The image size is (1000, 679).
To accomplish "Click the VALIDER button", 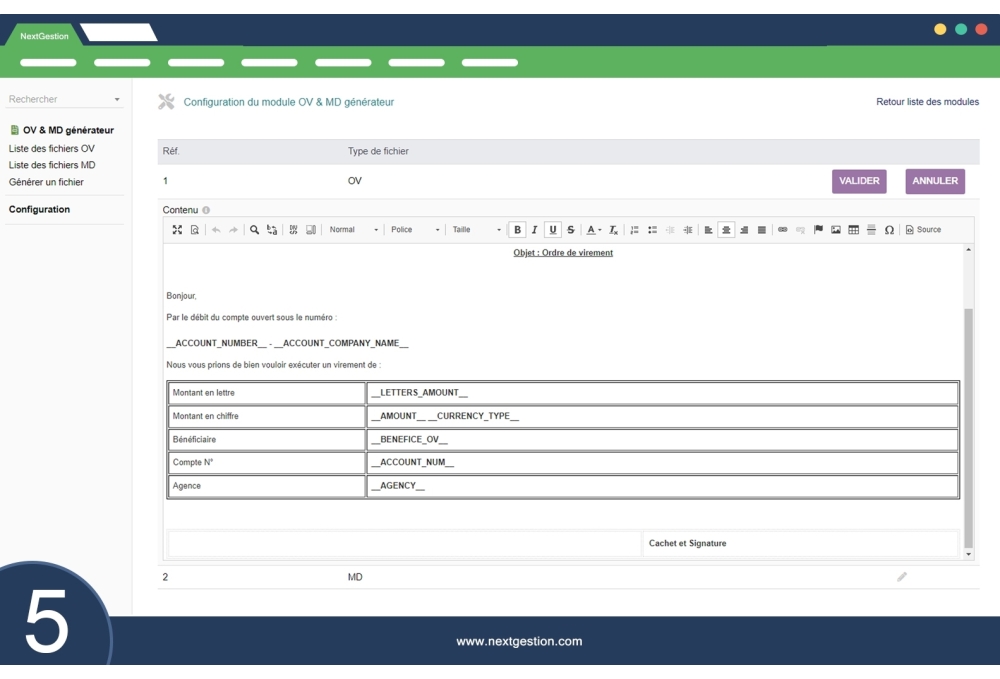I will coord(860,180).
